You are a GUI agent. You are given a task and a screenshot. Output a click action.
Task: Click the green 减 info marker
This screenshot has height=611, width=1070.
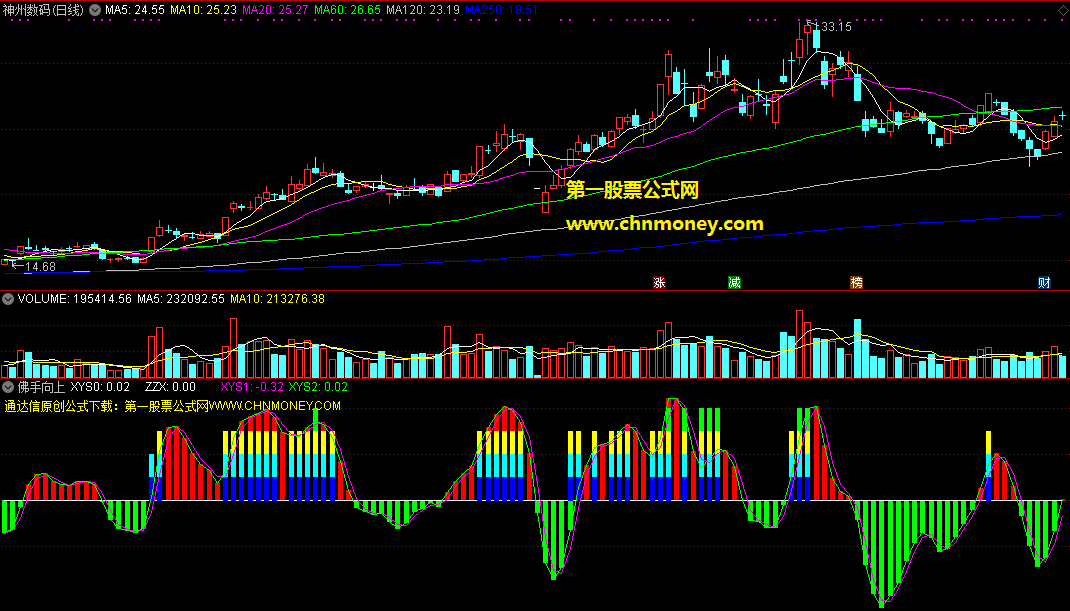[734, 283]
